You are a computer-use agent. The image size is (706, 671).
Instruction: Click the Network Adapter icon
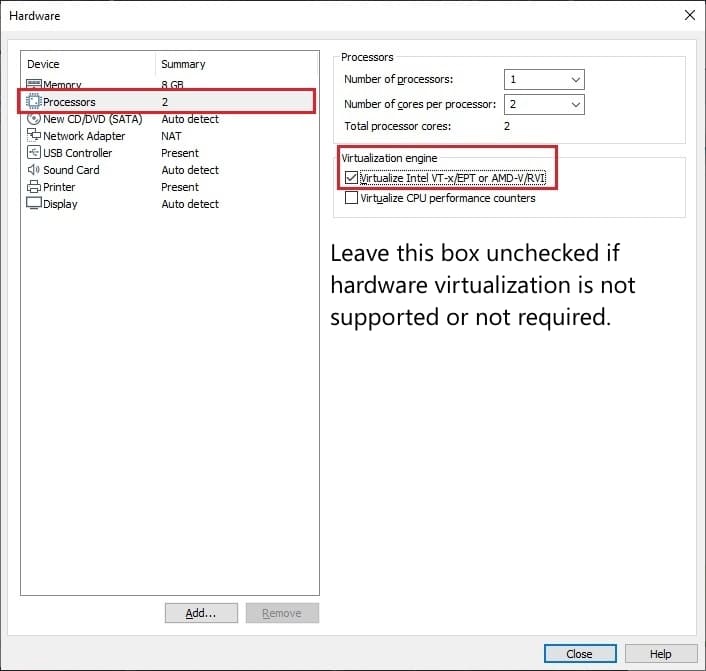point(34,136)
